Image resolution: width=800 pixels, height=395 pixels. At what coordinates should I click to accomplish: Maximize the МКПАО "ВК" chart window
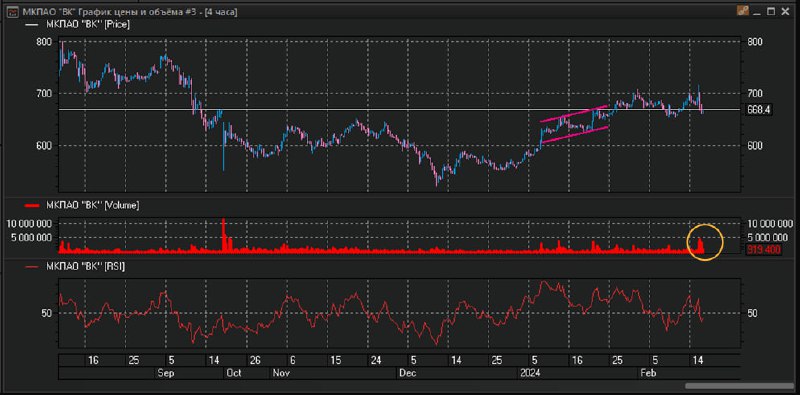(771, 11)
